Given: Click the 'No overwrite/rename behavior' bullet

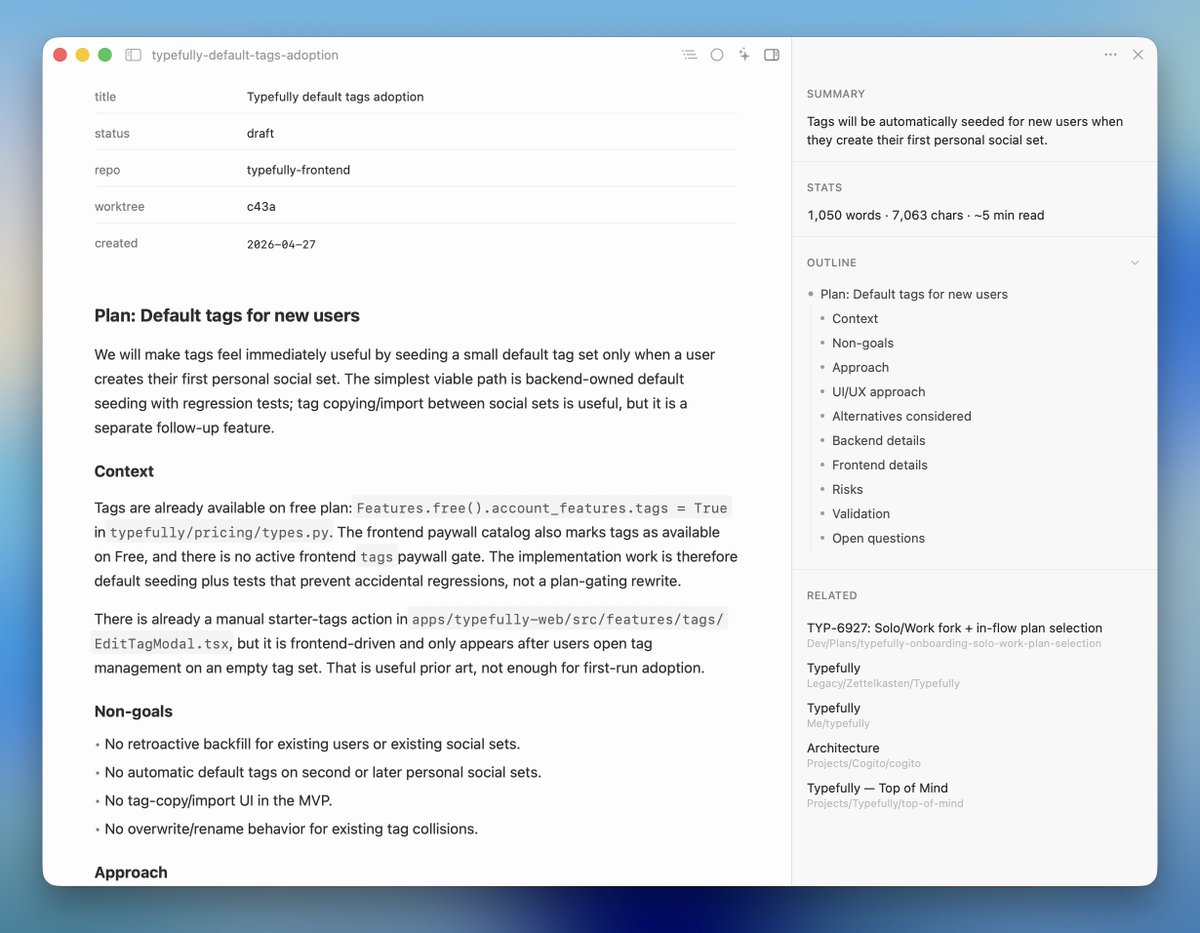Looking at the screenshot, I should click(291, 828).
